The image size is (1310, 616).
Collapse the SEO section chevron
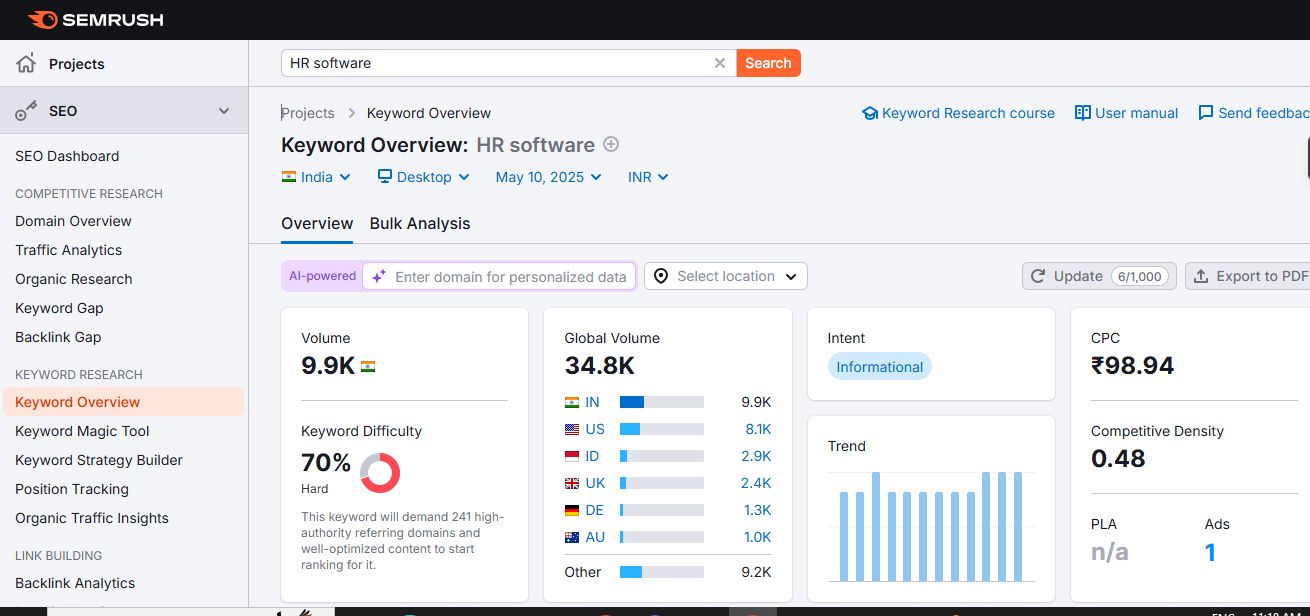coord(224,111)
